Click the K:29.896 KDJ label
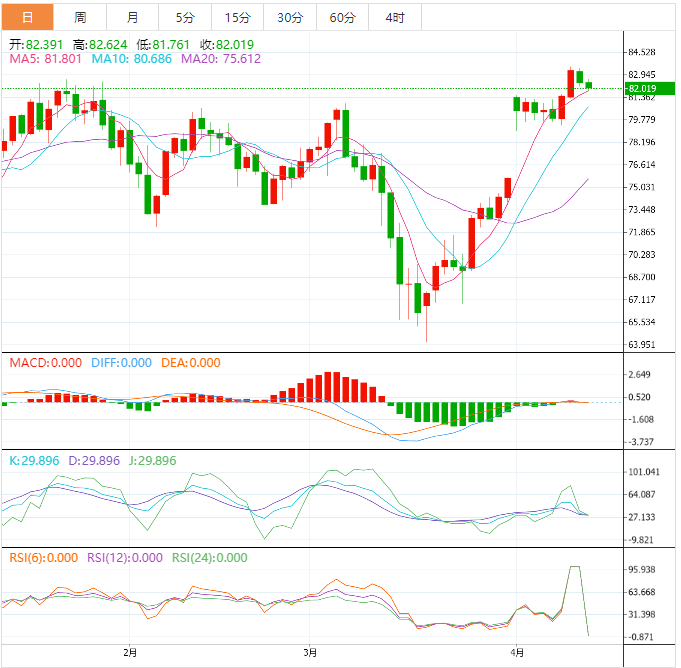The width and height of the screenshot is (681, 668). [x=34, y=461]
